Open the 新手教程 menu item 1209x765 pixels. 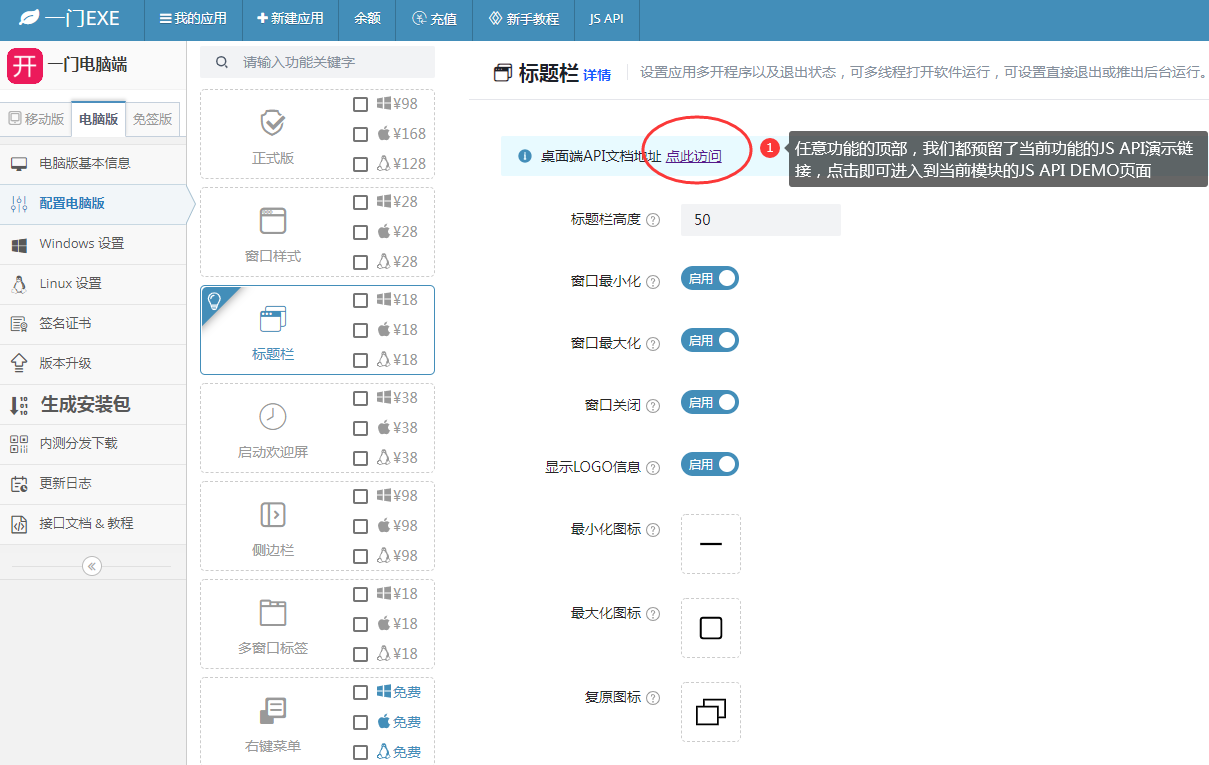point(524,18)
